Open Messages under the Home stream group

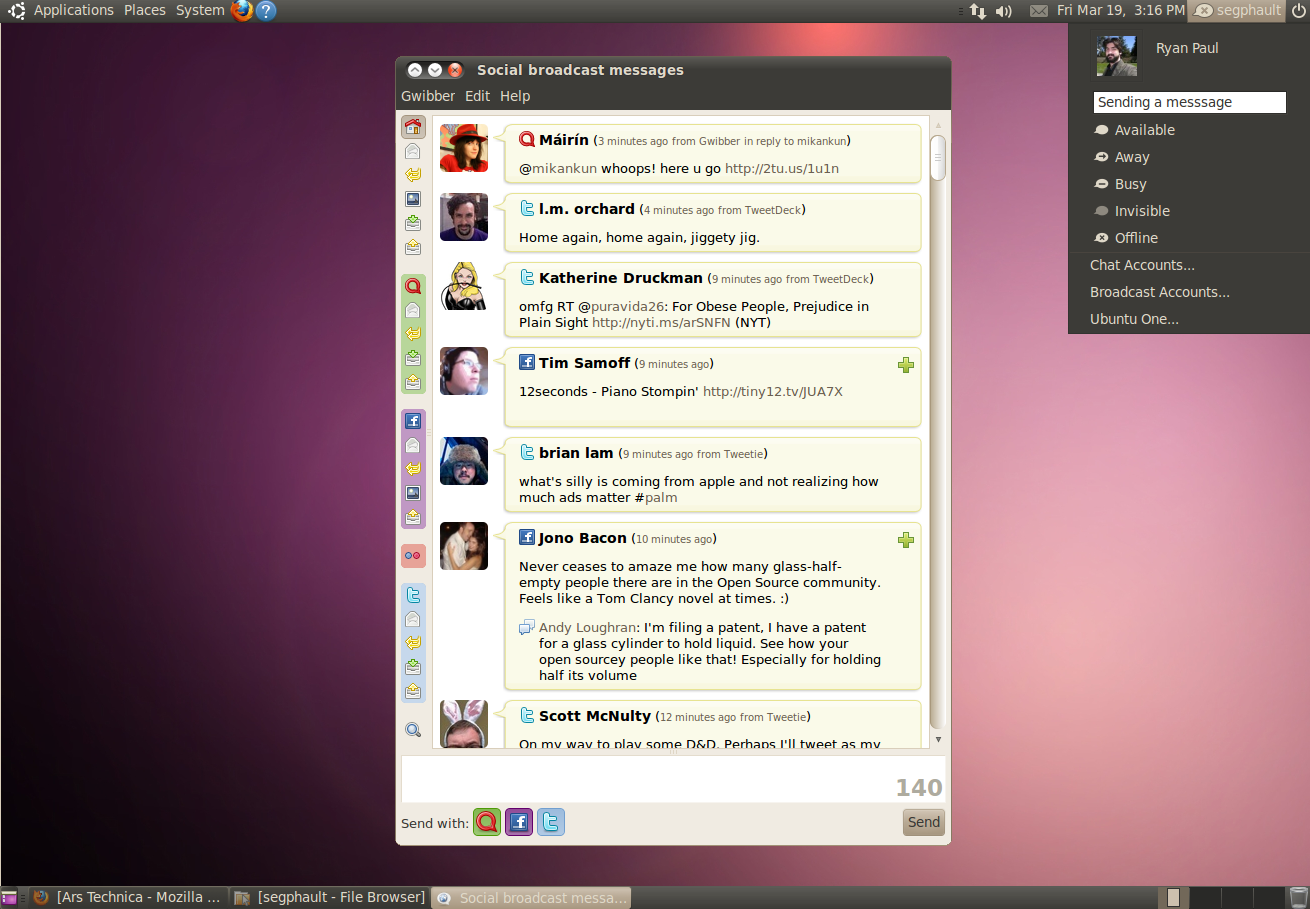point(413,151)
